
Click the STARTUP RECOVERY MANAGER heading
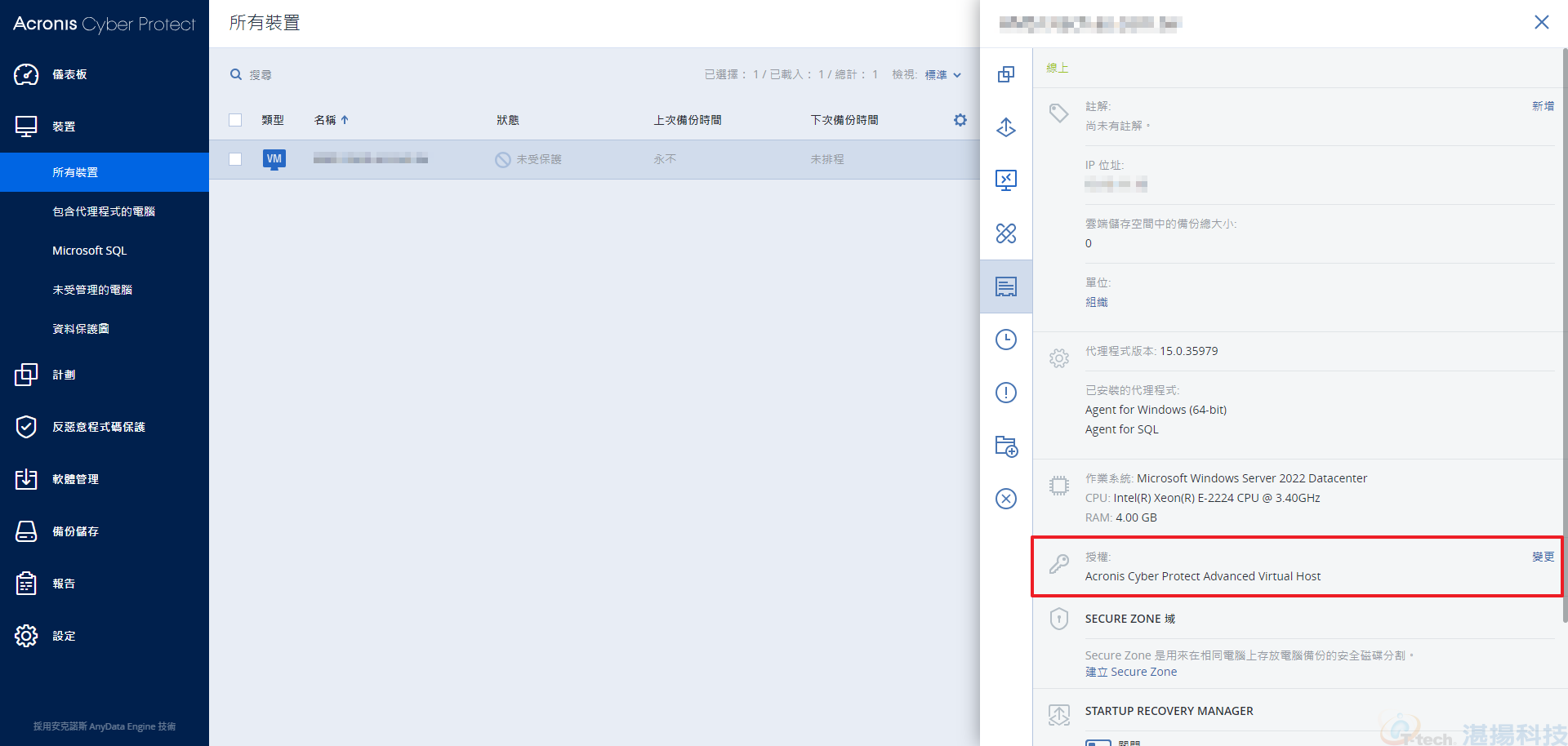tap(1169, 711)
